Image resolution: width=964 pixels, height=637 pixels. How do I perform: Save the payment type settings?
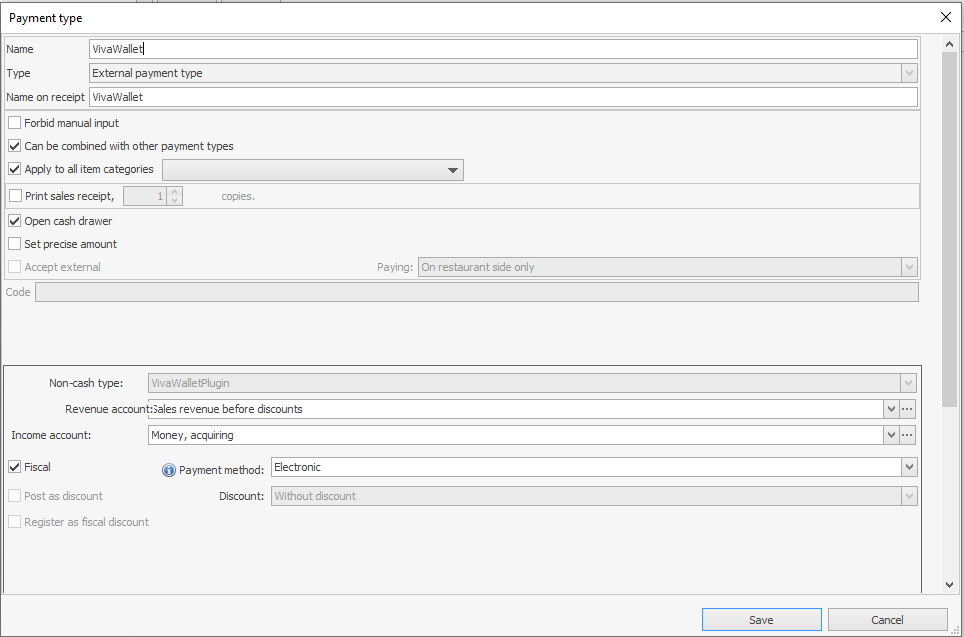[x=761, y=620]
